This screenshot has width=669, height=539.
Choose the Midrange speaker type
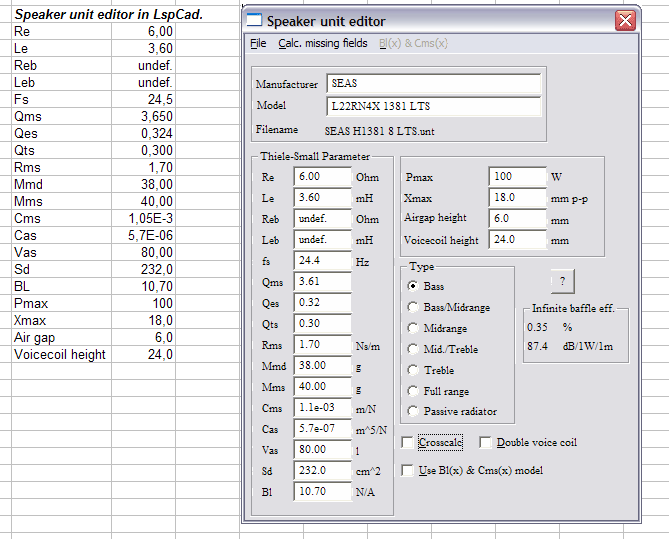[412, 328]
